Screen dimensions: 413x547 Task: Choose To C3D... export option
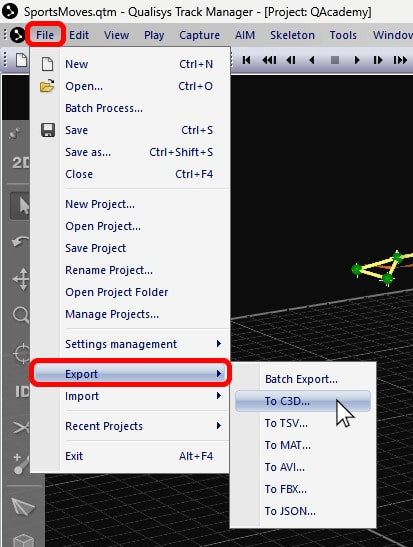coord(303,401)
